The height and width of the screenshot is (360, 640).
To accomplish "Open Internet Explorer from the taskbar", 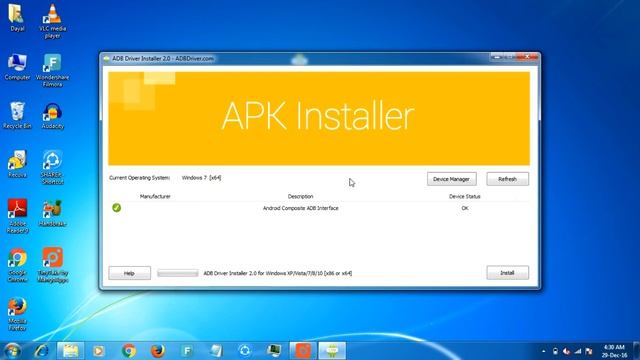I will (42, 351).
